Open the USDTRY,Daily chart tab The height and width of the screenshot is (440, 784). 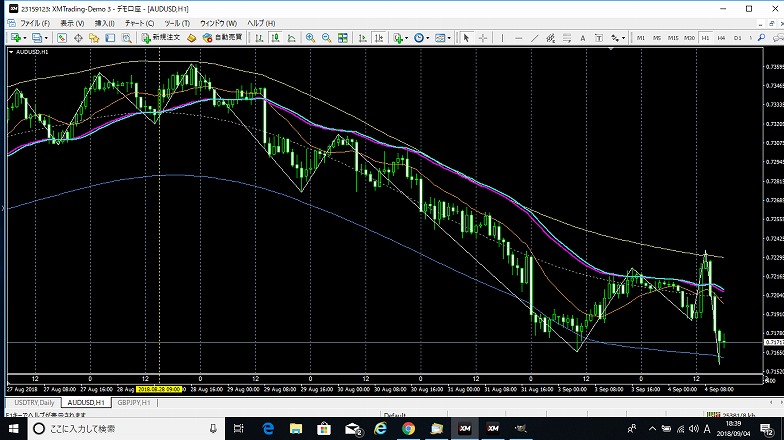[32, 402]
